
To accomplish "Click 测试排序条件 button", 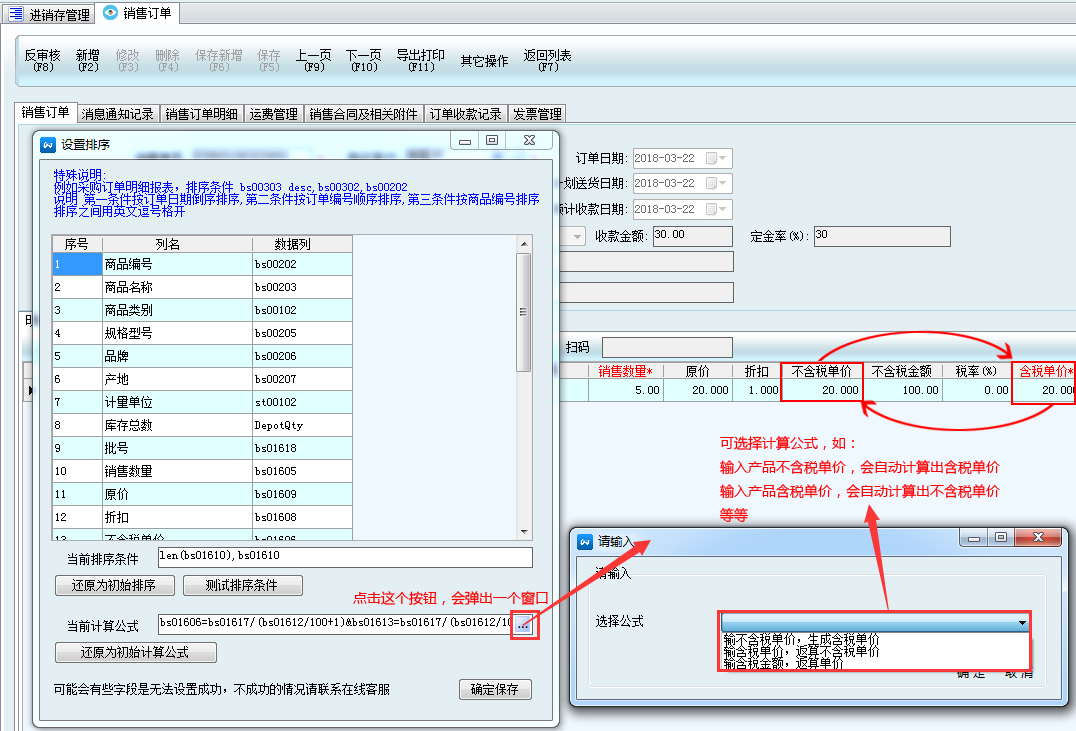I will click(240, 585).
